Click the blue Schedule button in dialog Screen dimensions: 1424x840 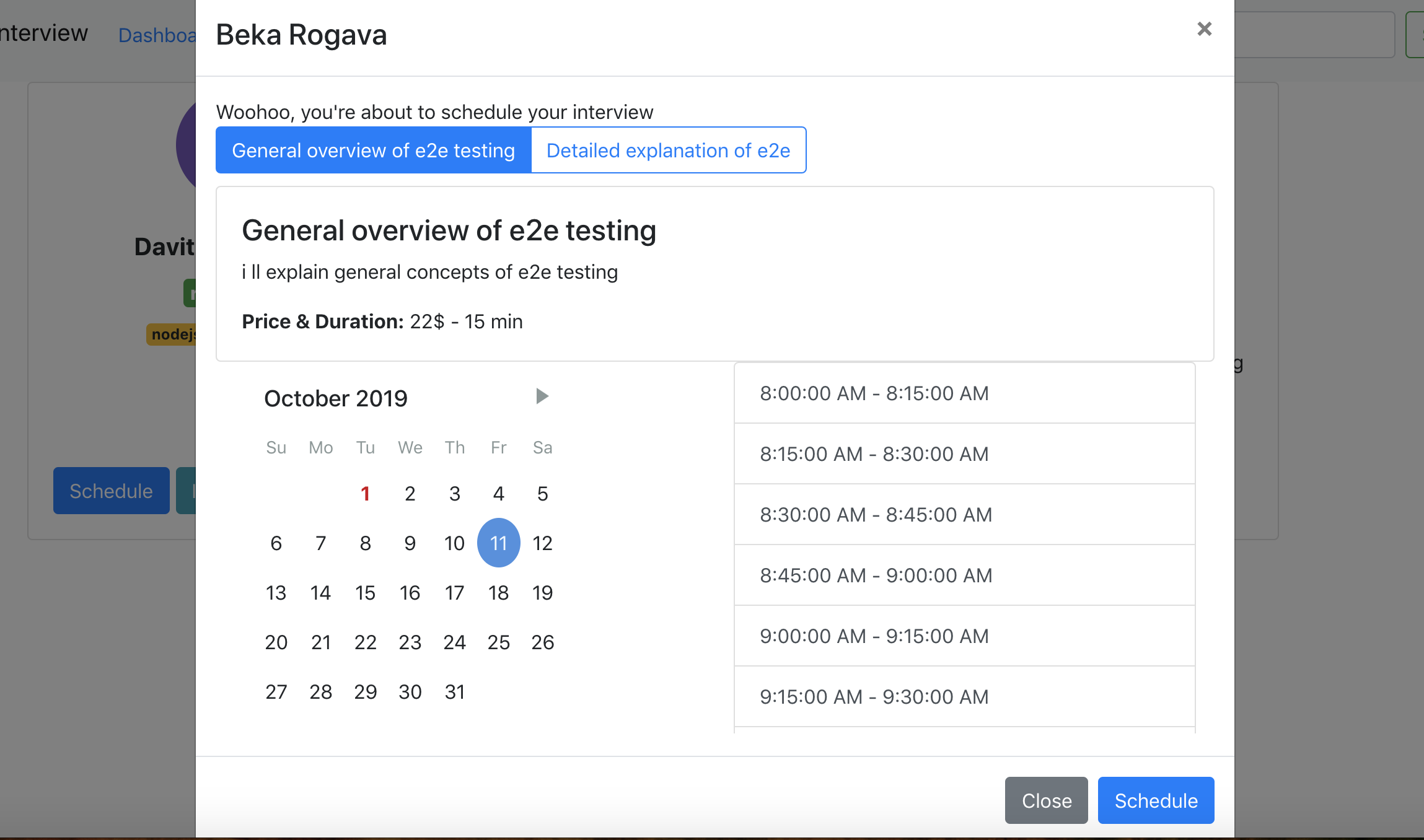(1156, 800)
